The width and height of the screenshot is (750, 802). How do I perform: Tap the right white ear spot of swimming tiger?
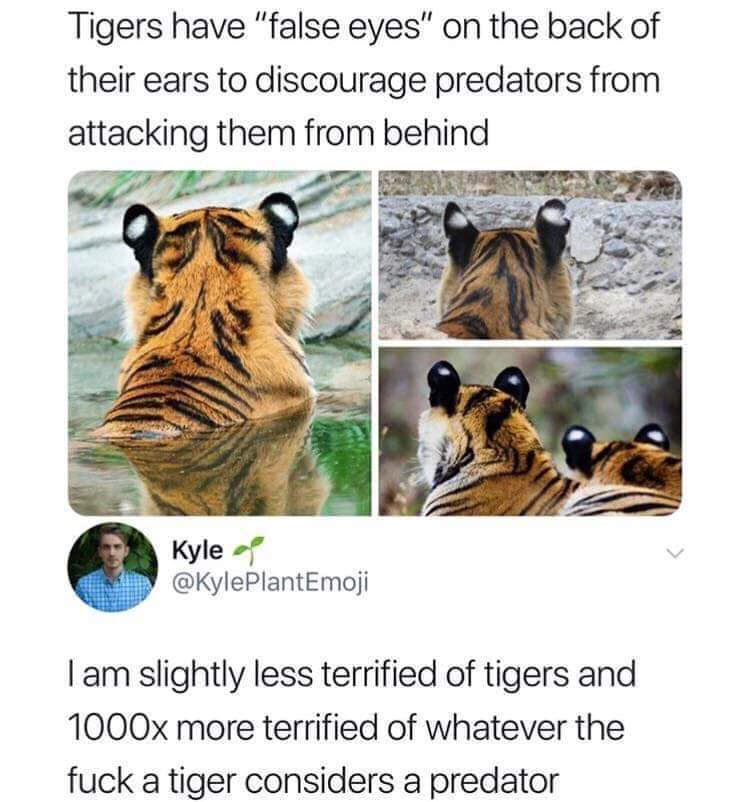click(283, 212)
